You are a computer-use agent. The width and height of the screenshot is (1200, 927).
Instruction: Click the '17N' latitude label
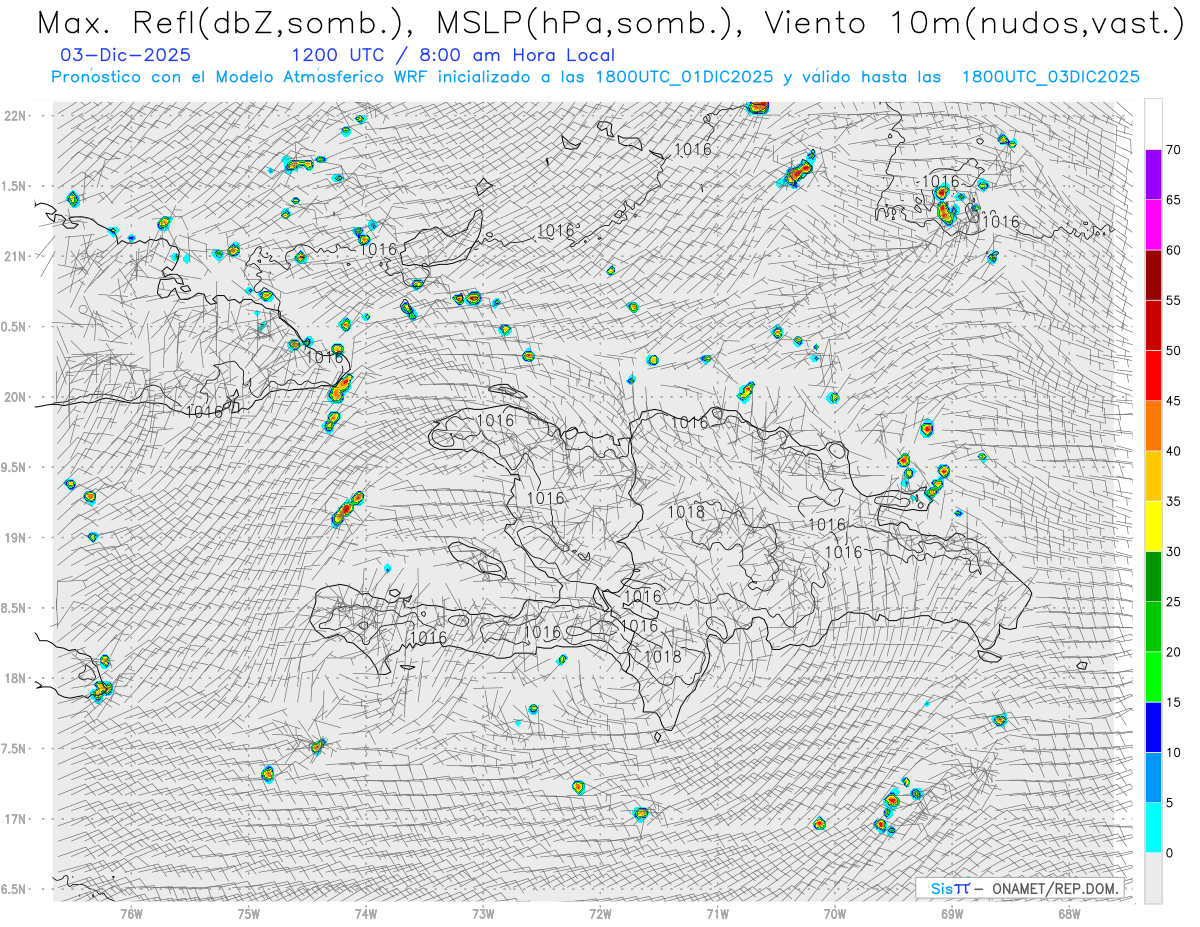(15, 819)
